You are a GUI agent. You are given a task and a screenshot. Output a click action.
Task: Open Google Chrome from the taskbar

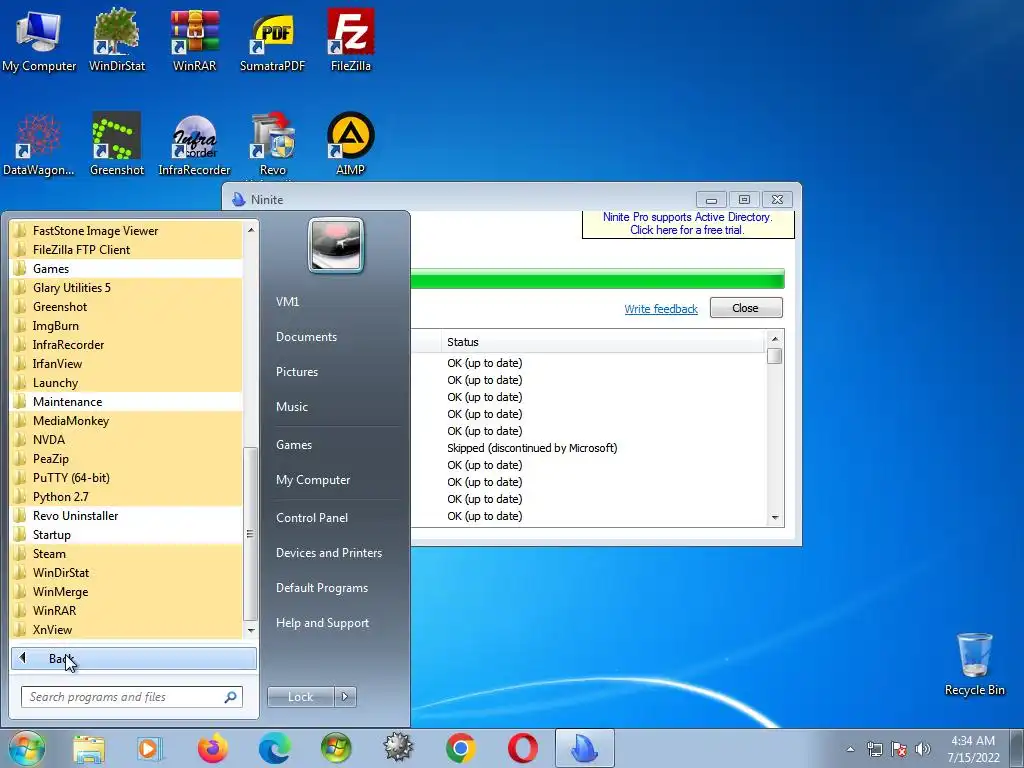coord(460,748)
